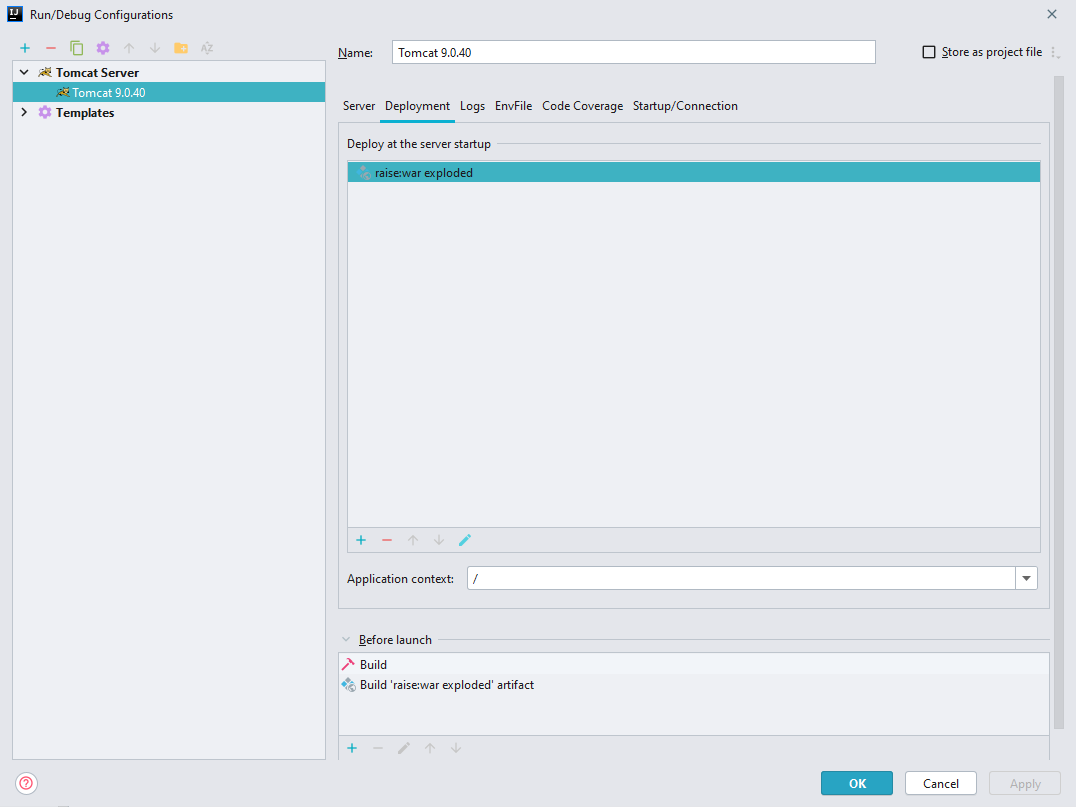
Task: Select raise:war exploded deployment row
Action: [x=694, y=172]
